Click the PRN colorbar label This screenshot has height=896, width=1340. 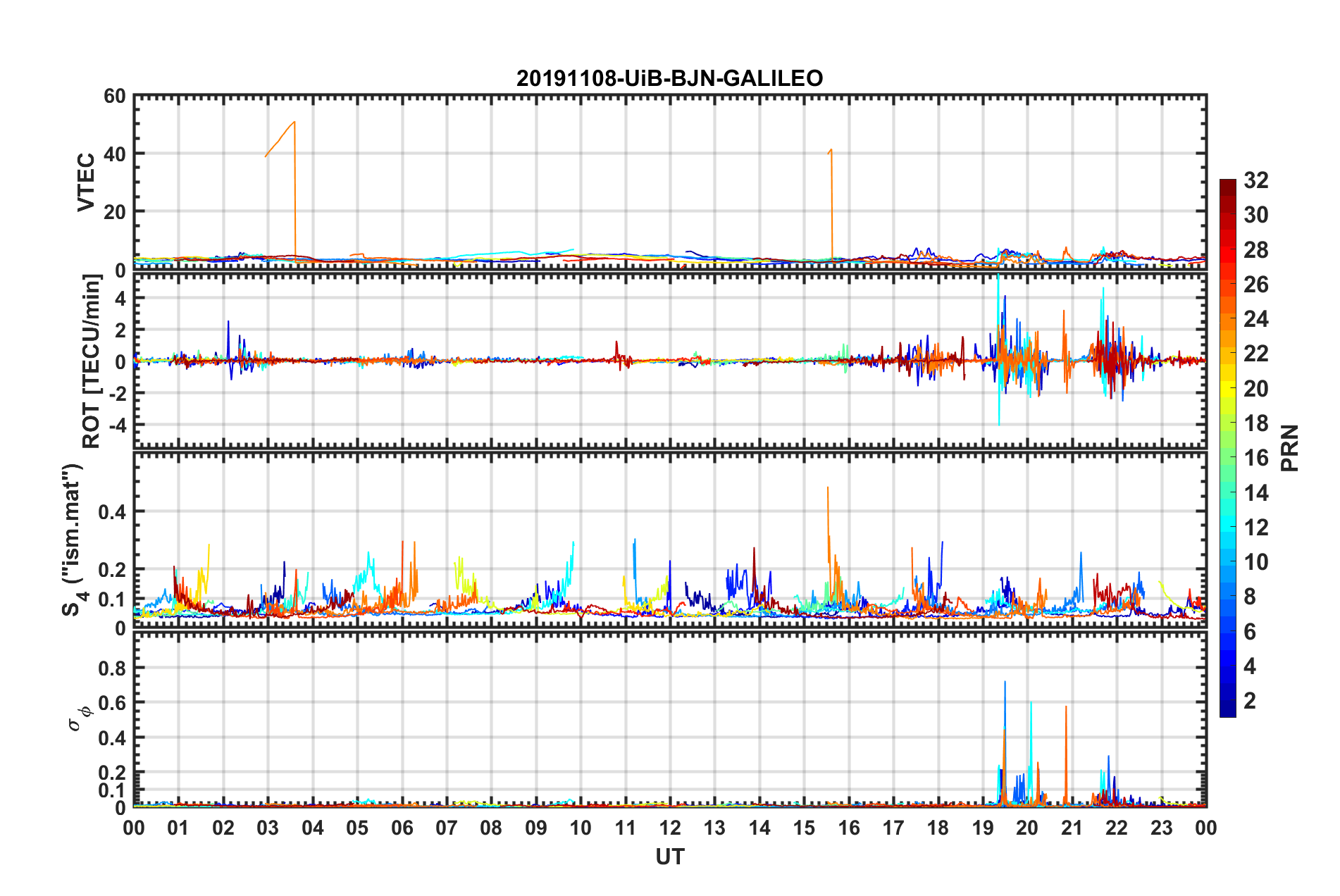click(x=1290, y=448)
